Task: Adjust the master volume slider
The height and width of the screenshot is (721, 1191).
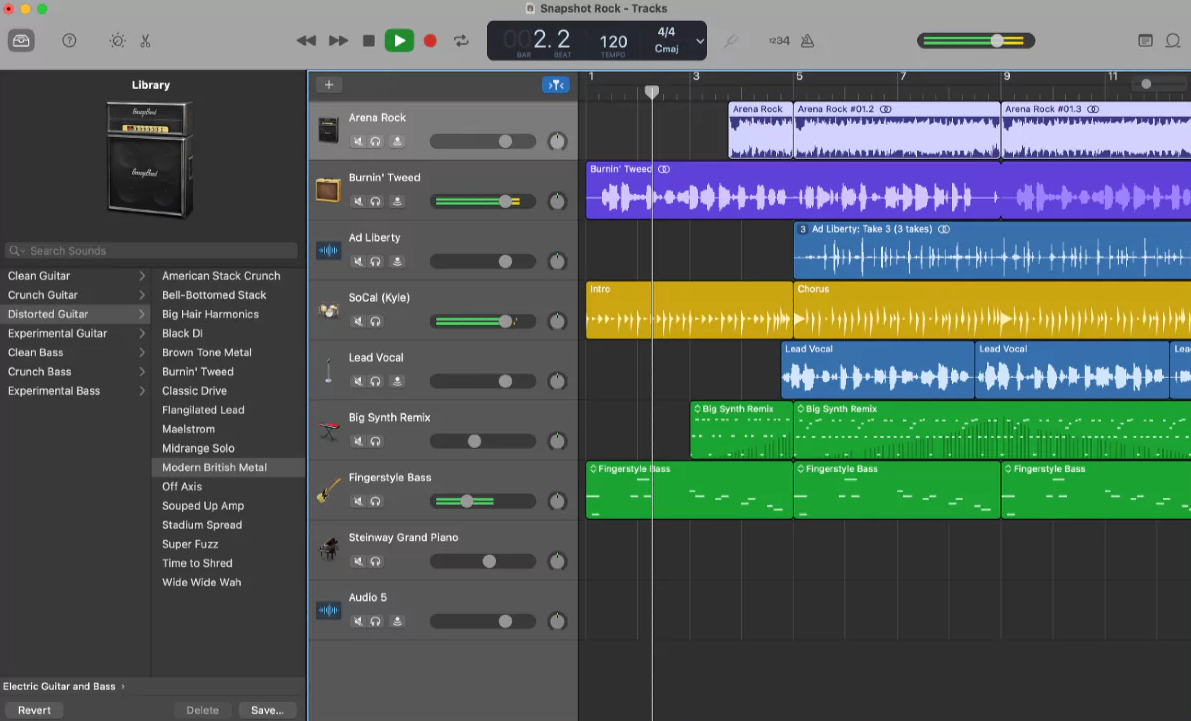Action: pos(976,40)
